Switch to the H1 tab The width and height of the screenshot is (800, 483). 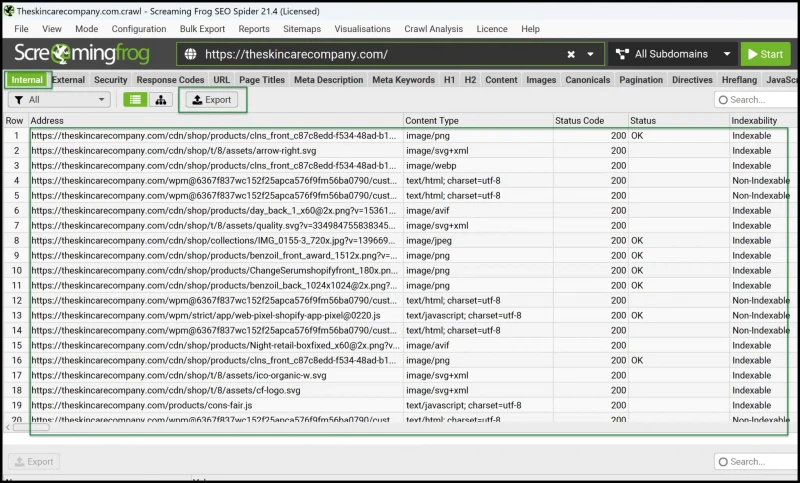tap(449, 80)
